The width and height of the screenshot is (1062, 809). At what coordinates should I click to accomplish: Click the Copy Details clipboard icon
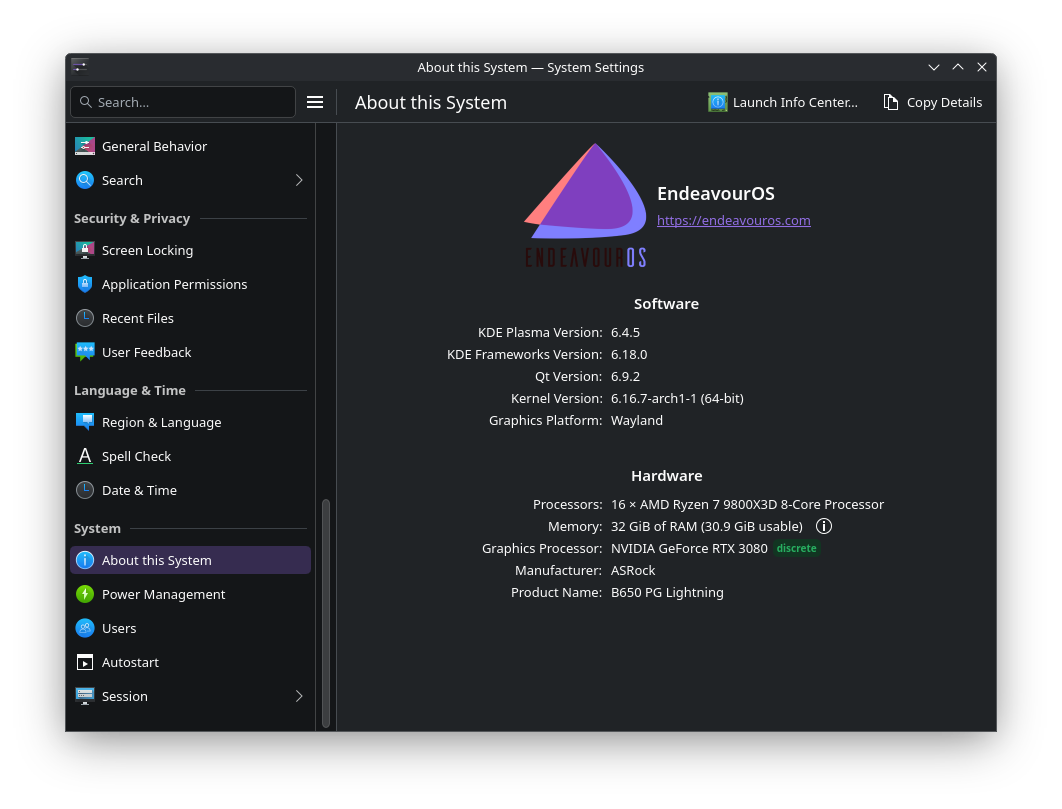pos(891,102)
